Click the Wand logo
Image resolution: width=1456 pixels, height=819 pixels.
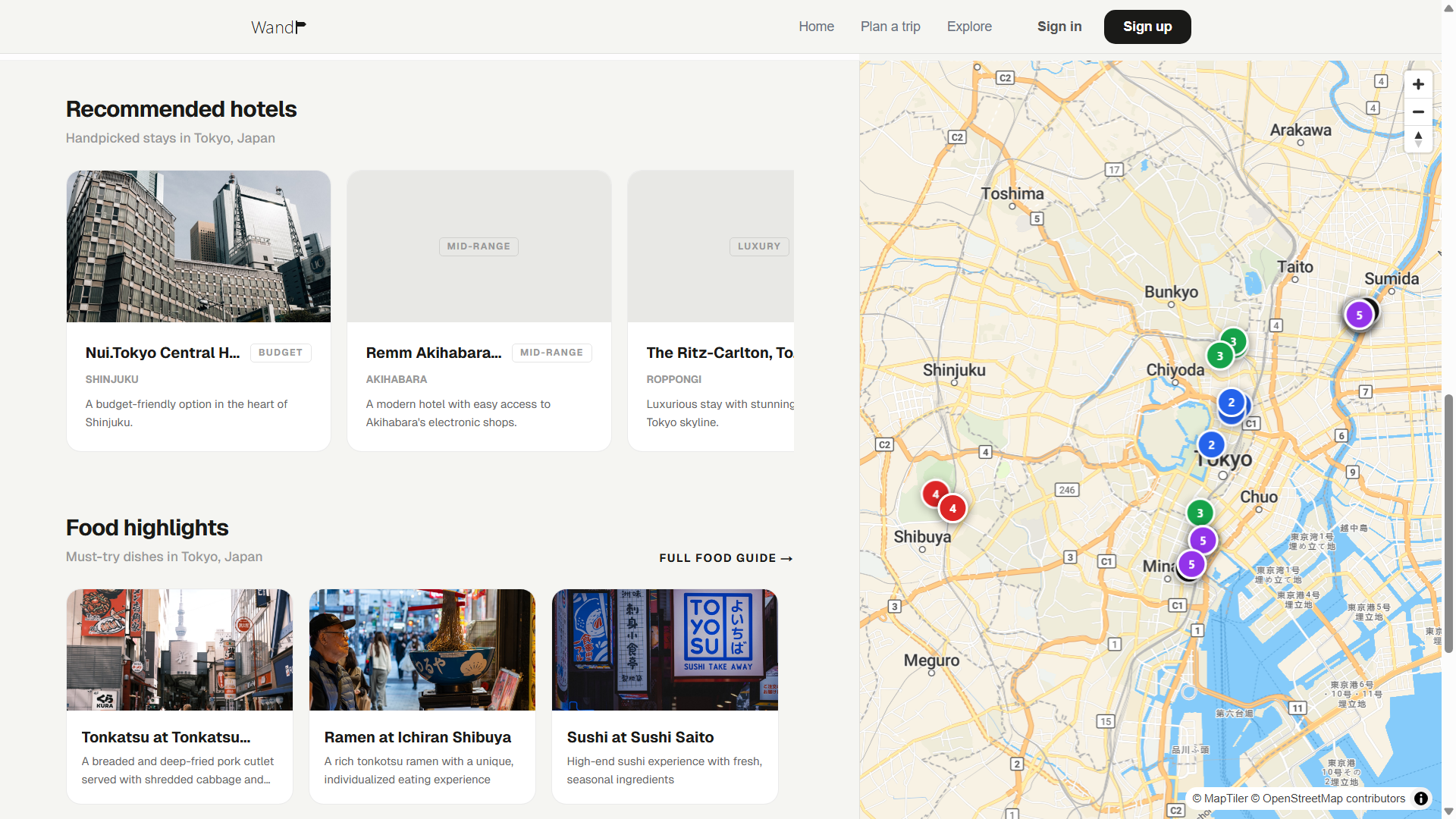(x=278, y=27)
